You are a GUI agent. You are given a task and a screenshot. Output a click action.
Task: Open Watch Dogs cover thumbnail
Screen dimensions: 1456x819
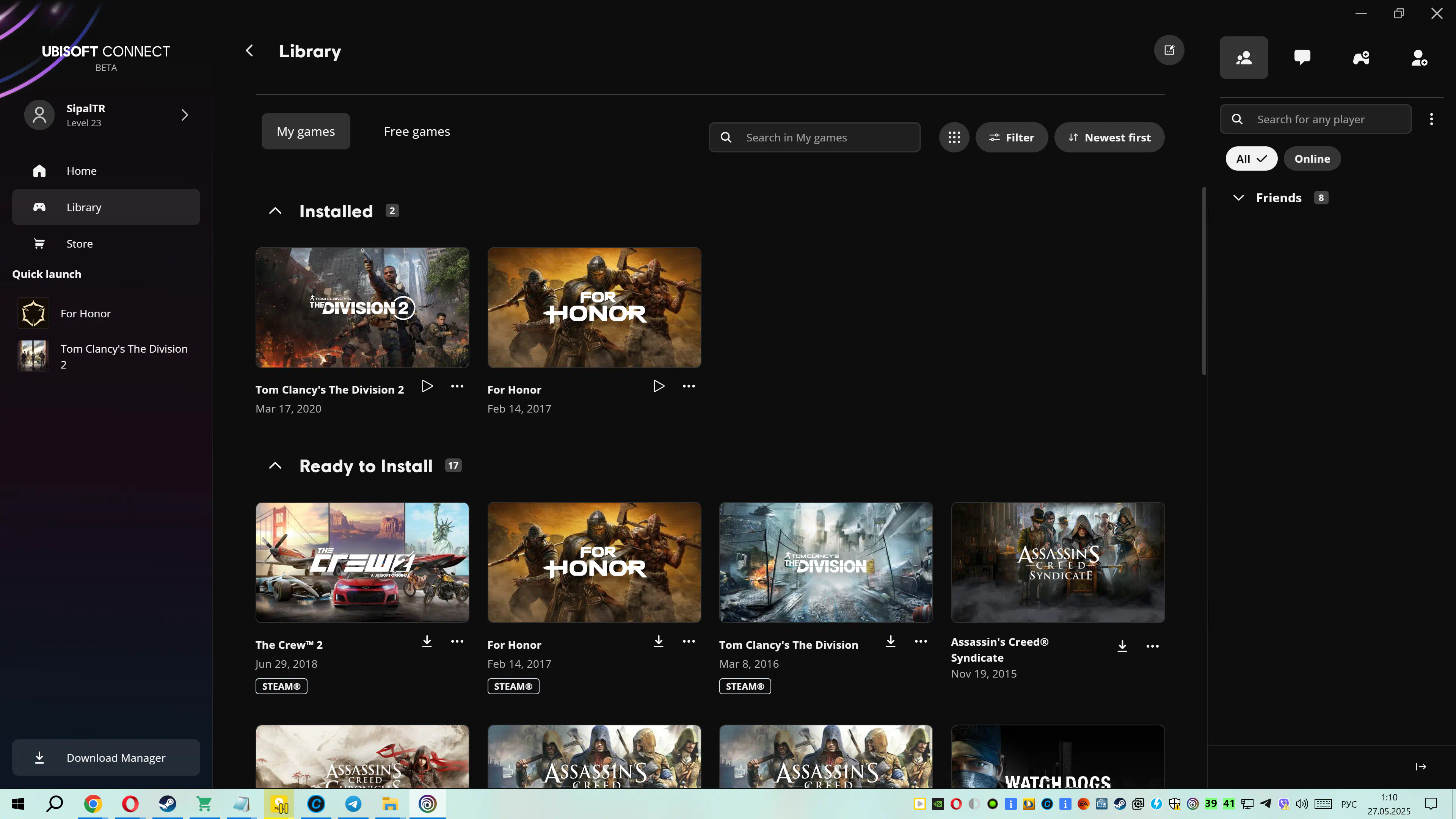1058,756
